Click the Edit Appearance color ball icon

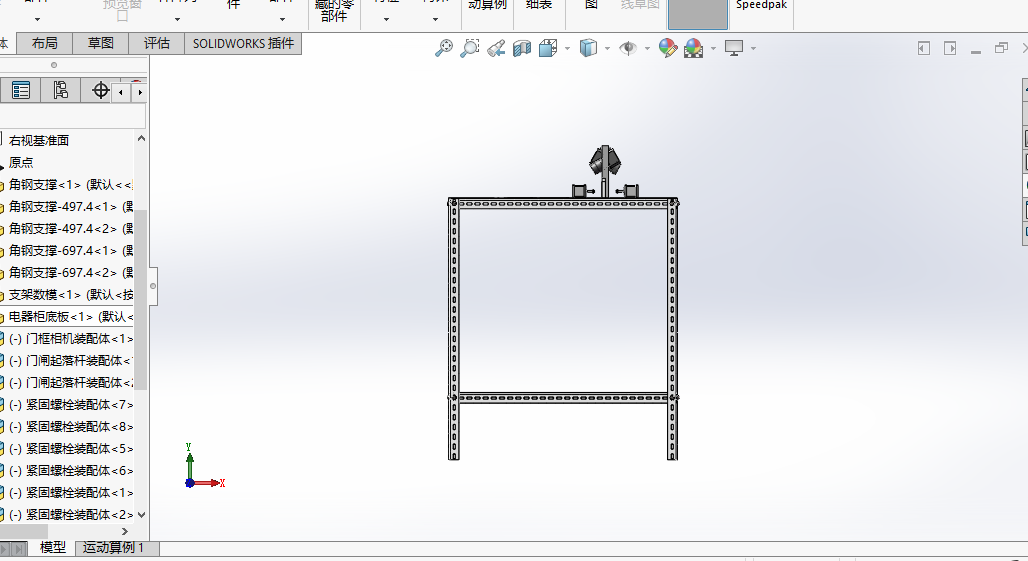coord(667,48)
